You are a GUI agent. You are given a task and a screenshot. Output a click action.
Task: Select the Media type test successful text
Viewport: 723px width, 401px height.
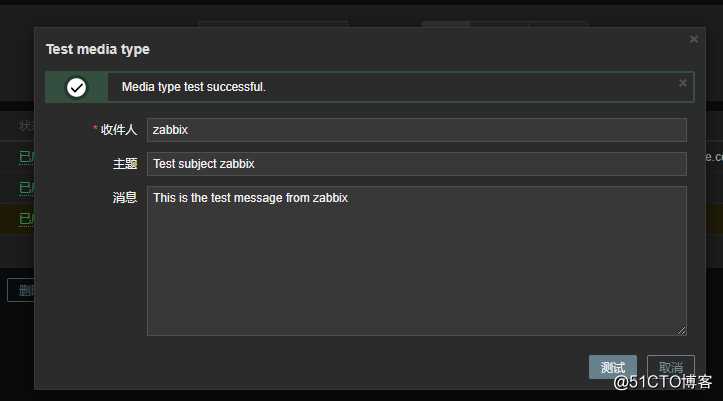[x=194, y=87]
